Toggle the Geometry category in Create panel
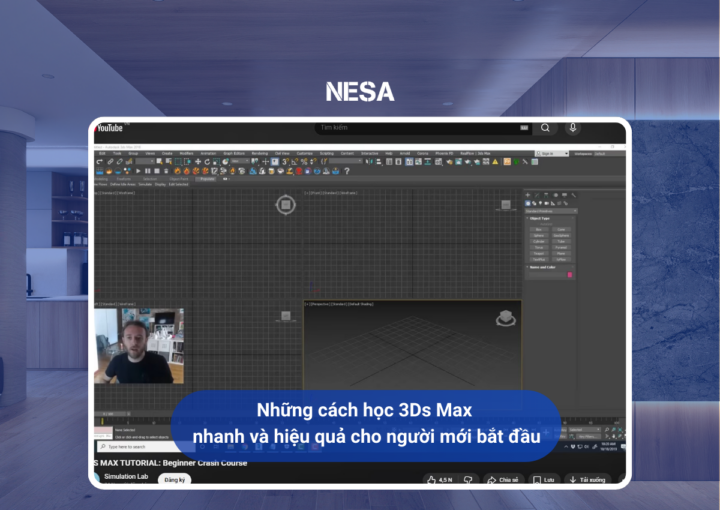The height and width of the screenshot is (510, 720). [529, 203]
